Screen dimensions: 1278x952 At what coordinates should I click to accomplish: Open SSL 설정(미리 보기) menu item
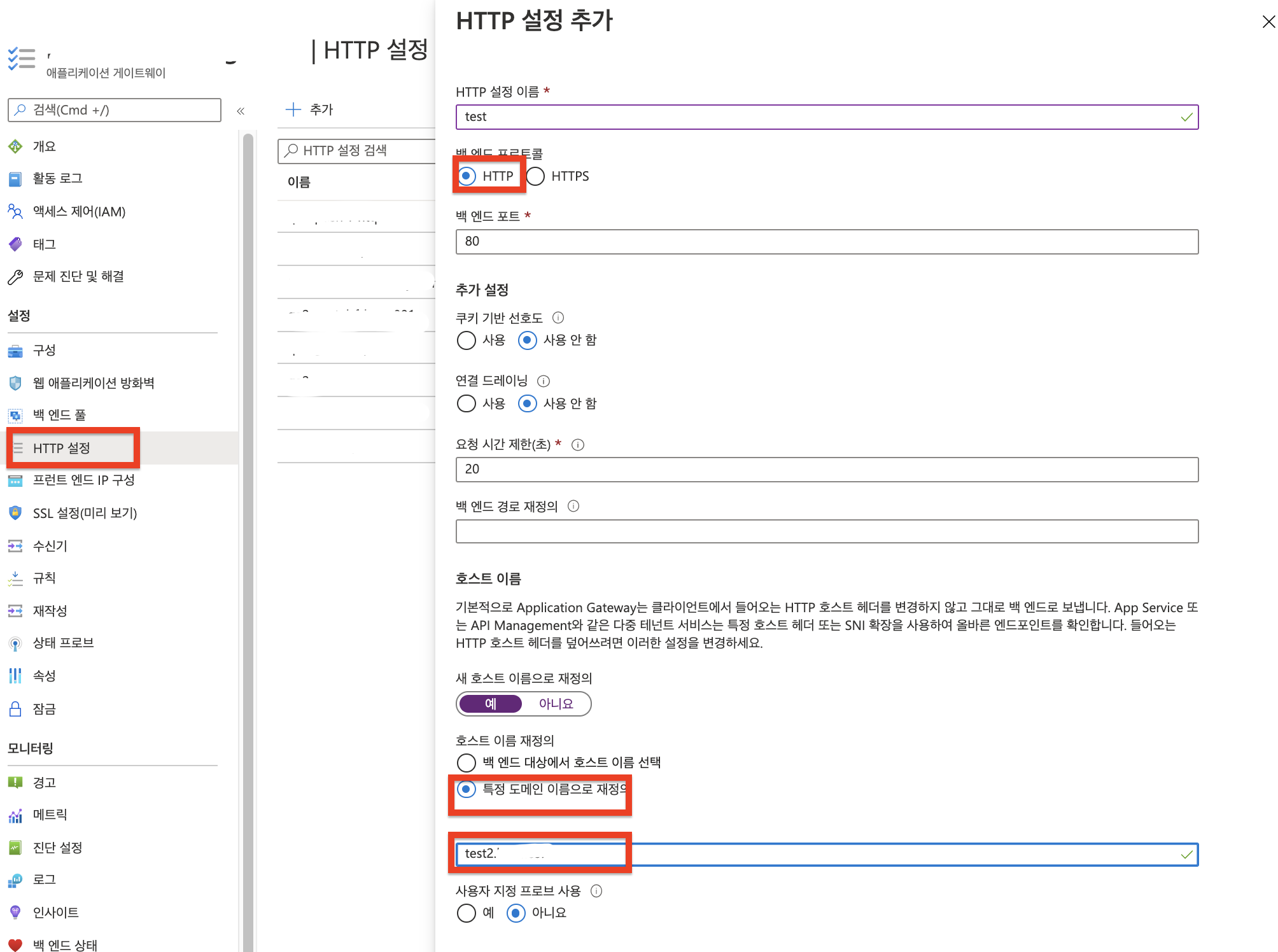[85, 513]
